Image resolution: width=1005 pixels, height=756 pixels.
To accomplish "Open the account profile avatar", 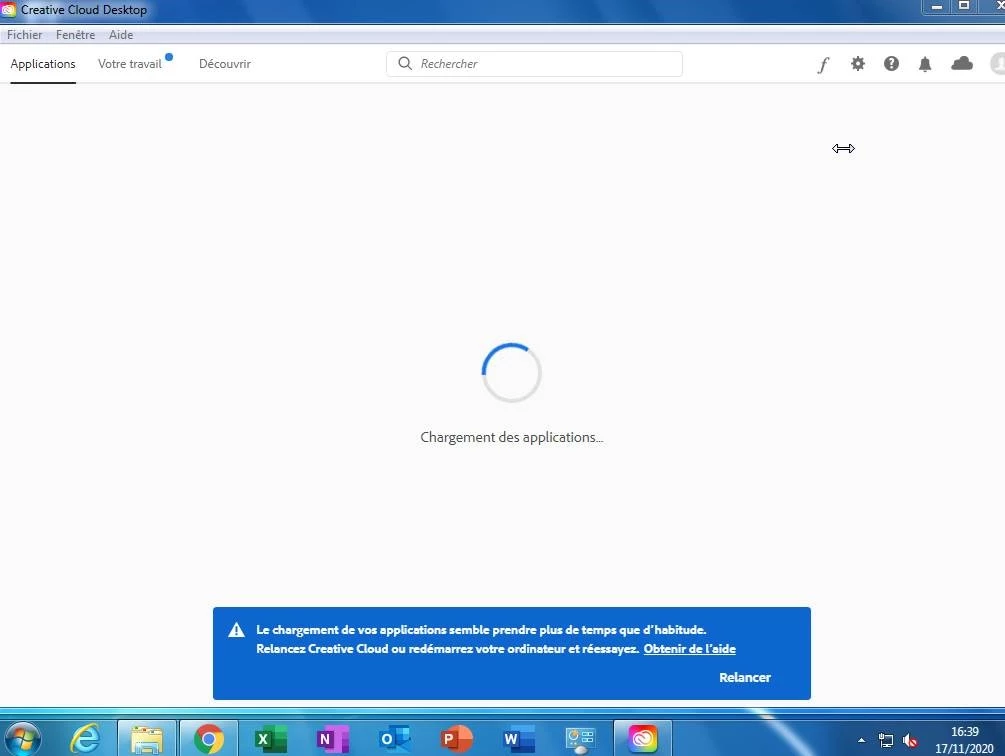I will pyautogui.click(x=998, y=63).
